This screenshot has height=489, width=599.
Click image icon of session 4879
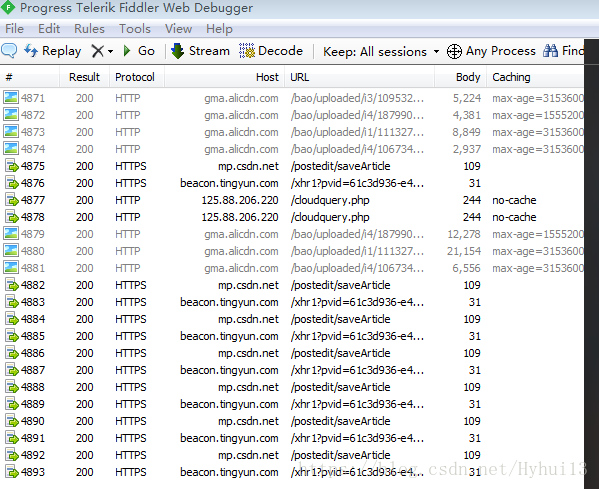point(11,233)
